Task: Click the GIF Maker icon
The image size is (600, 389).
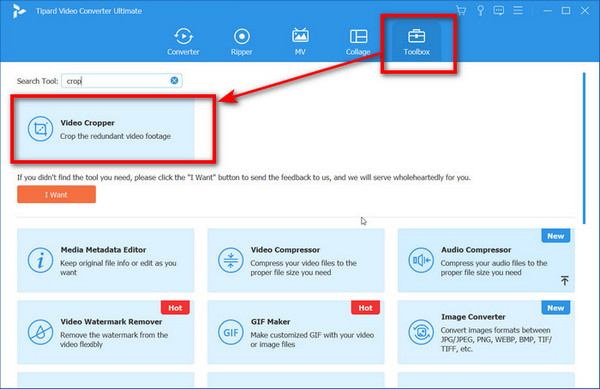Action: click(x=230, y=332)
